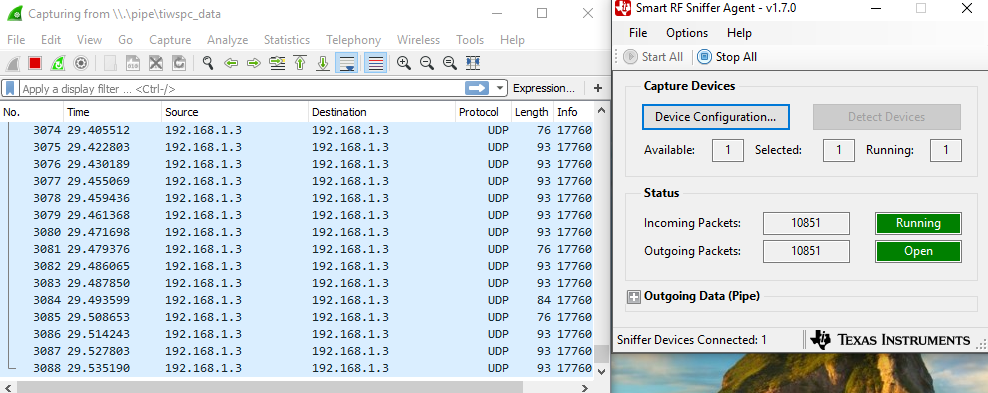This screenshot has height=393, width=988.
Task: Open Wireshark's Analyze menu
Action: point(227,40)
